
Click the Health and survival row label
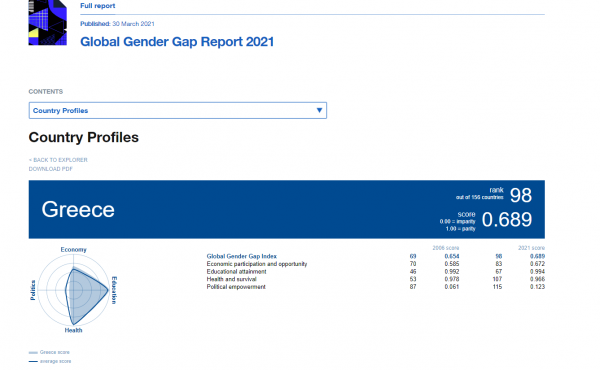pyautogui.click(x=231, y=279)
